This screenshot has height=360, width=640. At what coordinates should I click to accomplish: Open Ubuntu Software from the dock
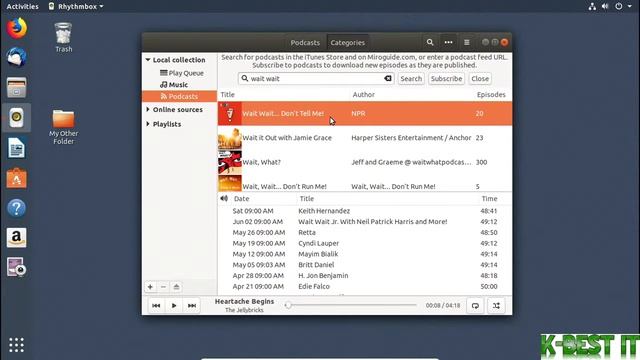click(x=16, y=178)
